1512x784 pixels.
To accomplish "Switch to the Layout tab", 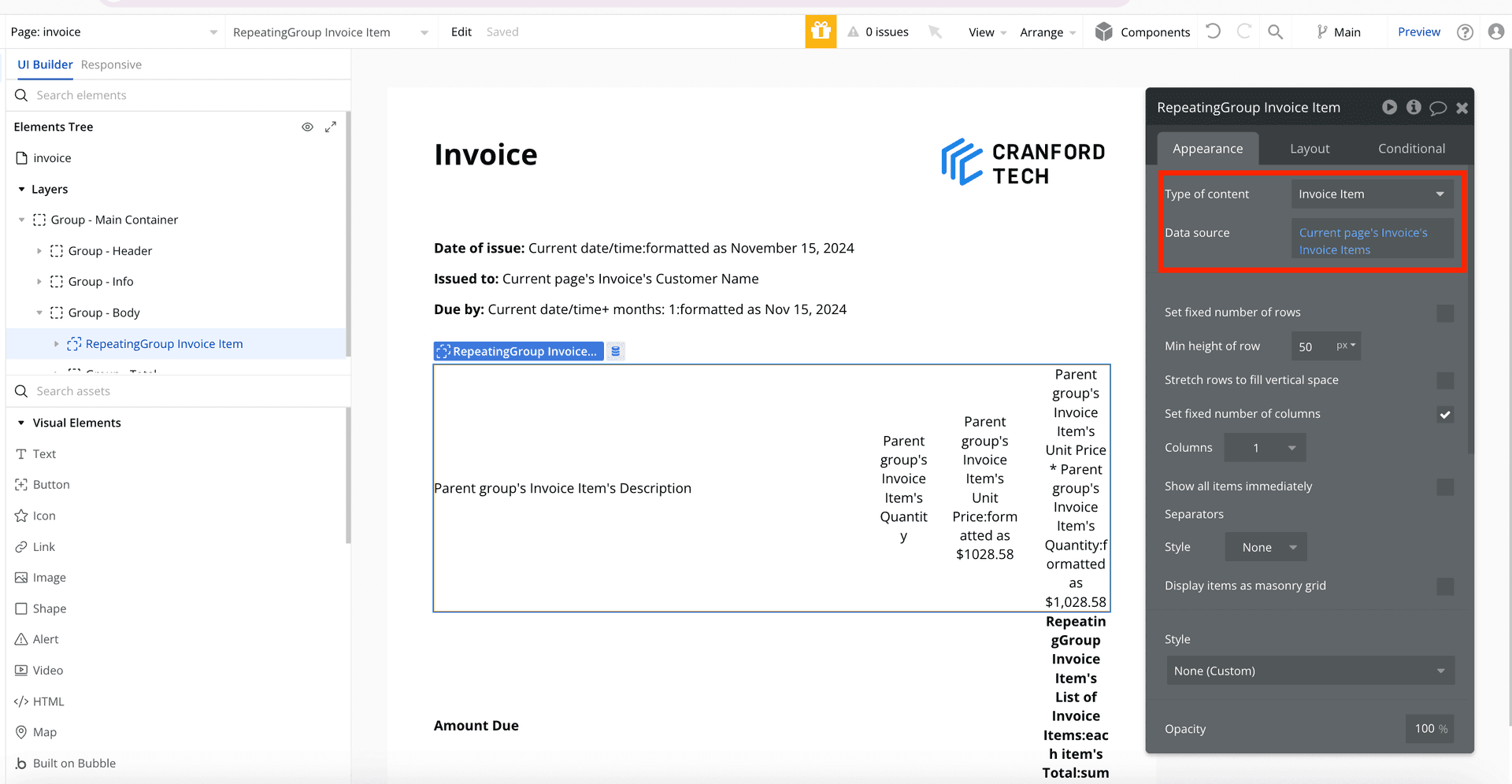I will click(1309, 149).
